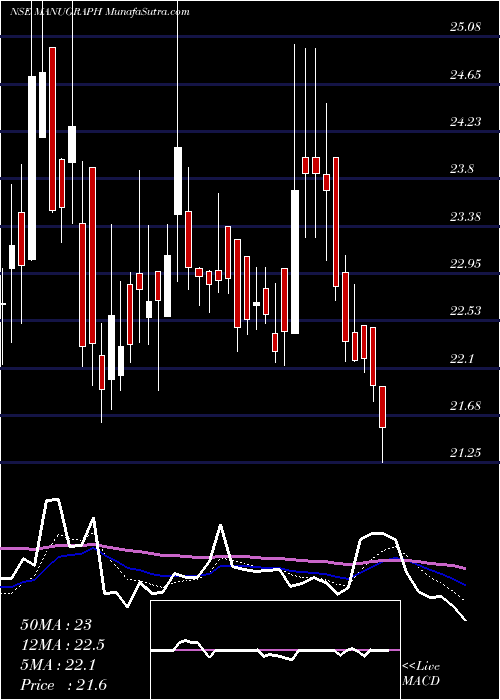Open the MACD inset chart panel
Screen dimensions: 500x700
(x=275, y=650)
